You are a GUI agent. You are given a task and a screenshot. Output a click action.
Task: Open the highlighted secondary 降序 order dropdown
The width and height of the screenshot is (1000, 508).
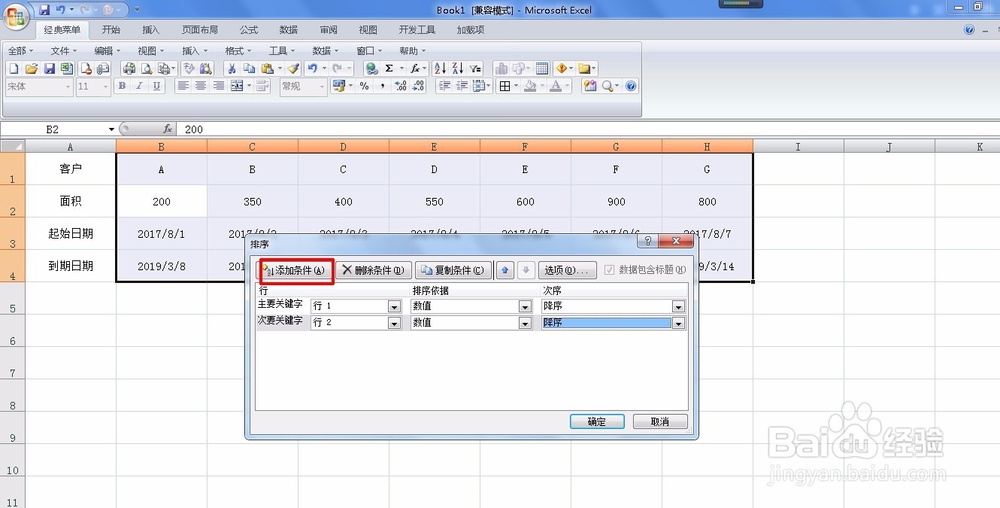pyautogui.click(x=678, y=323)
